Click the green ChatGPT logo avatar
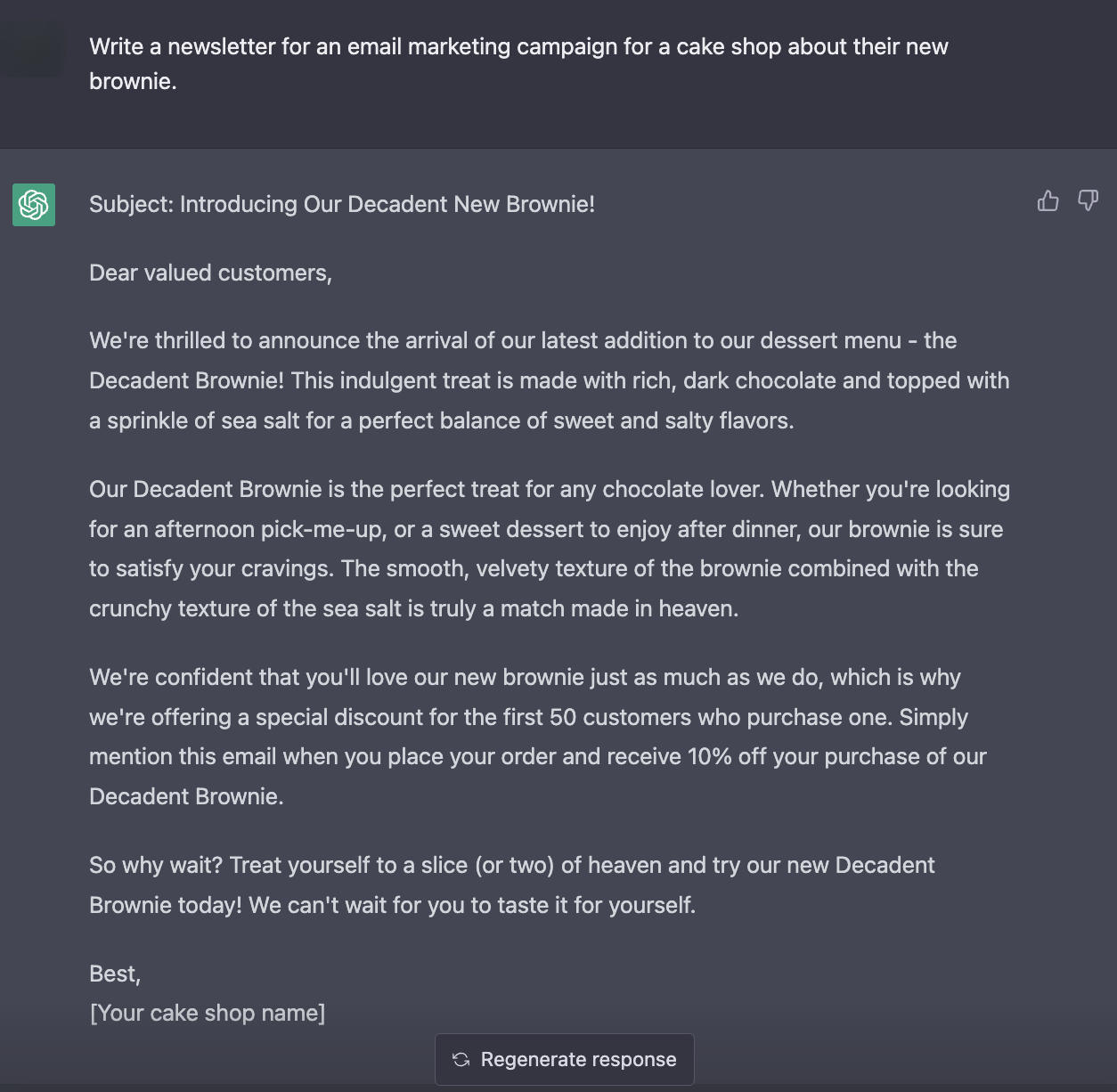The width and height of the screenshot is (1117, 1092). (34, 205)
